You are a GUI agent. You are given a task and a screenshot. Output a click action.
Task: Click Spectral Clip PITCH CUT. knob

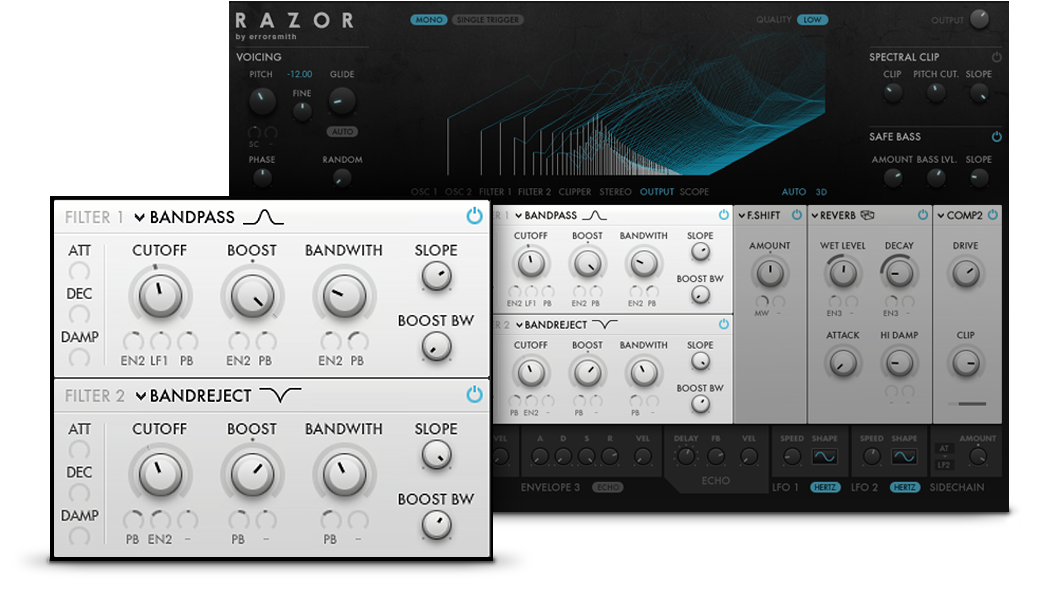pos(935,93)
